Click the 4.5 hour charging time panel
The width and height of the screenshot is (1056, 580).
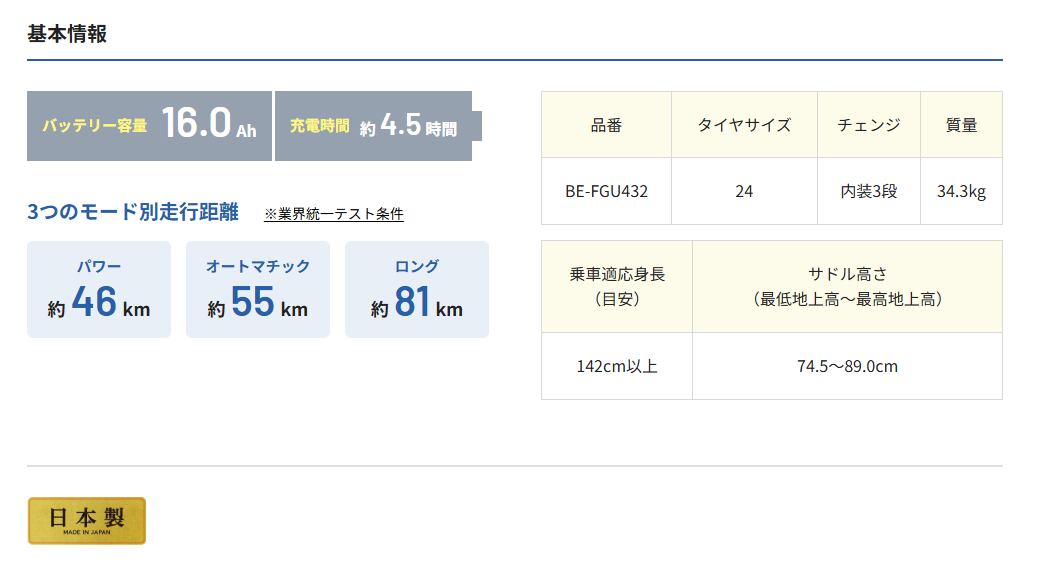373,126
